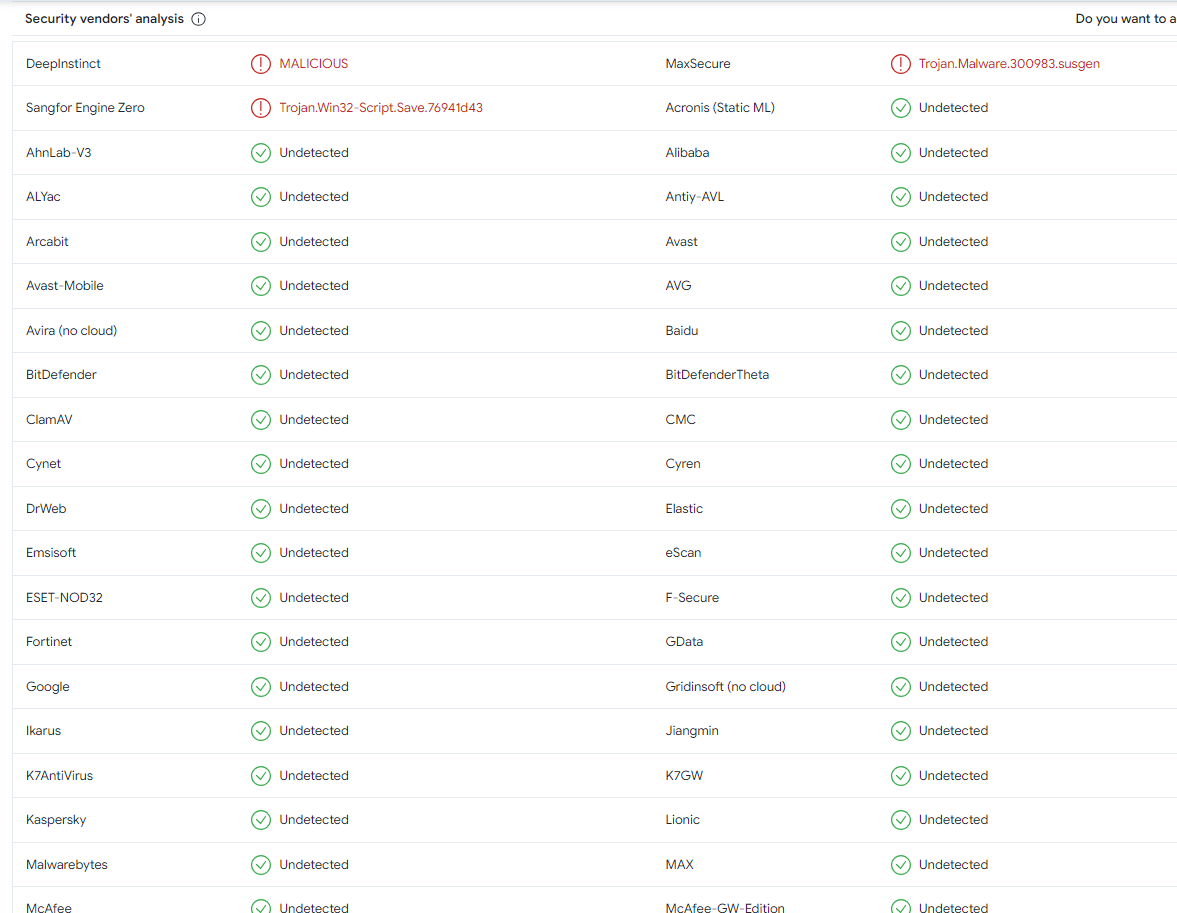The height and width of the screenshot is (913, 1177).
Task: Click the green check icon for AhnLab-V3
Action: pyautogui.click(x=260, y=153)
